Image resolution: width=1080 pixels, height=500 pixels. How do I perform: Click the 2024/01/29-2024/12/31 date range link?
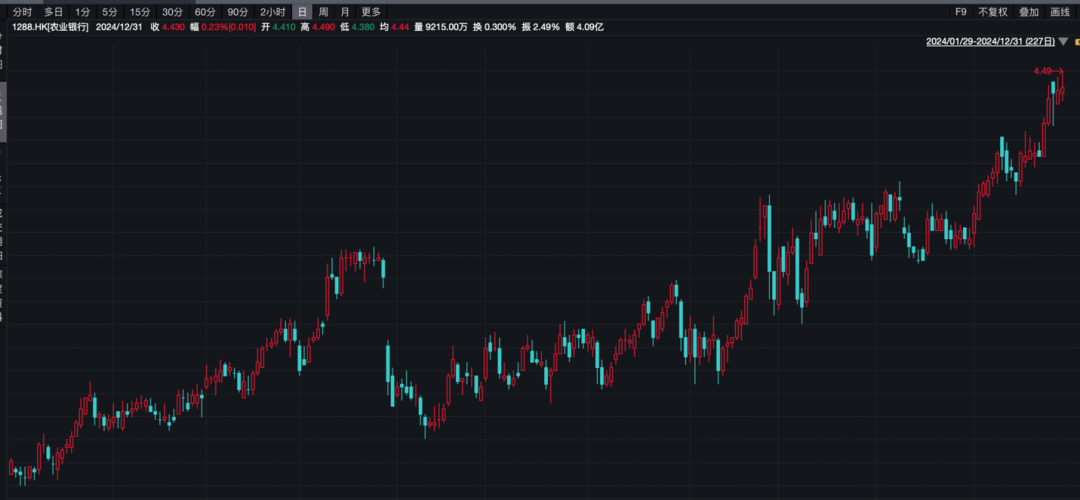(x=989, y=42)
